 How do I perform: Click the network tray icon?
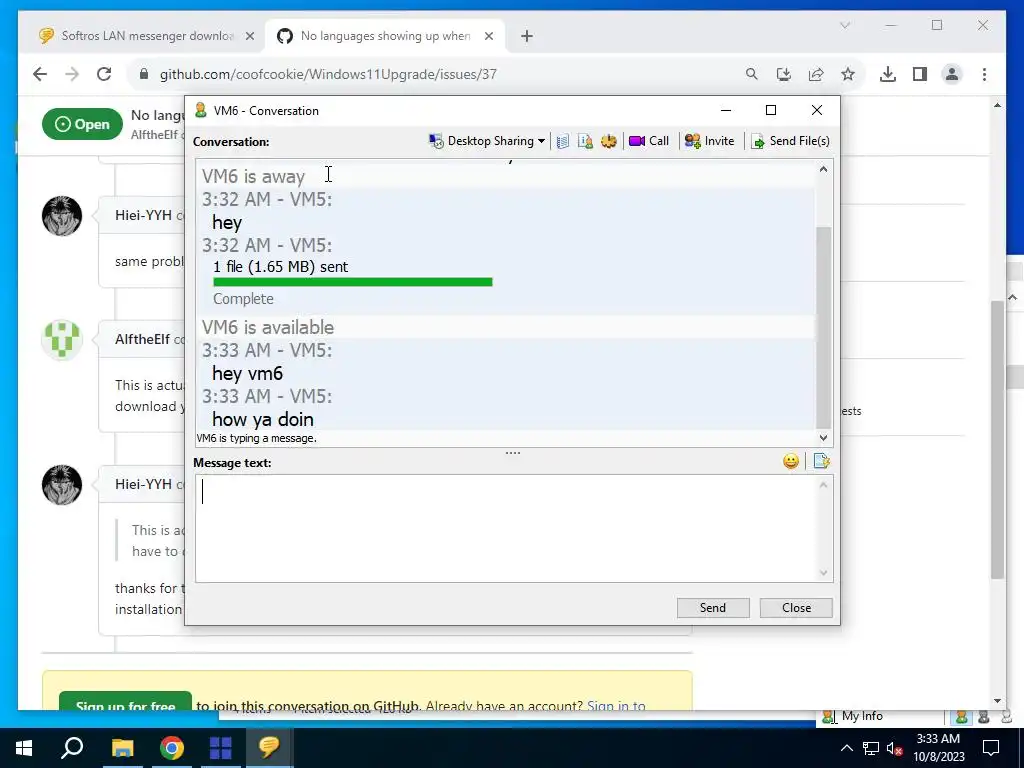coord(871,748)
